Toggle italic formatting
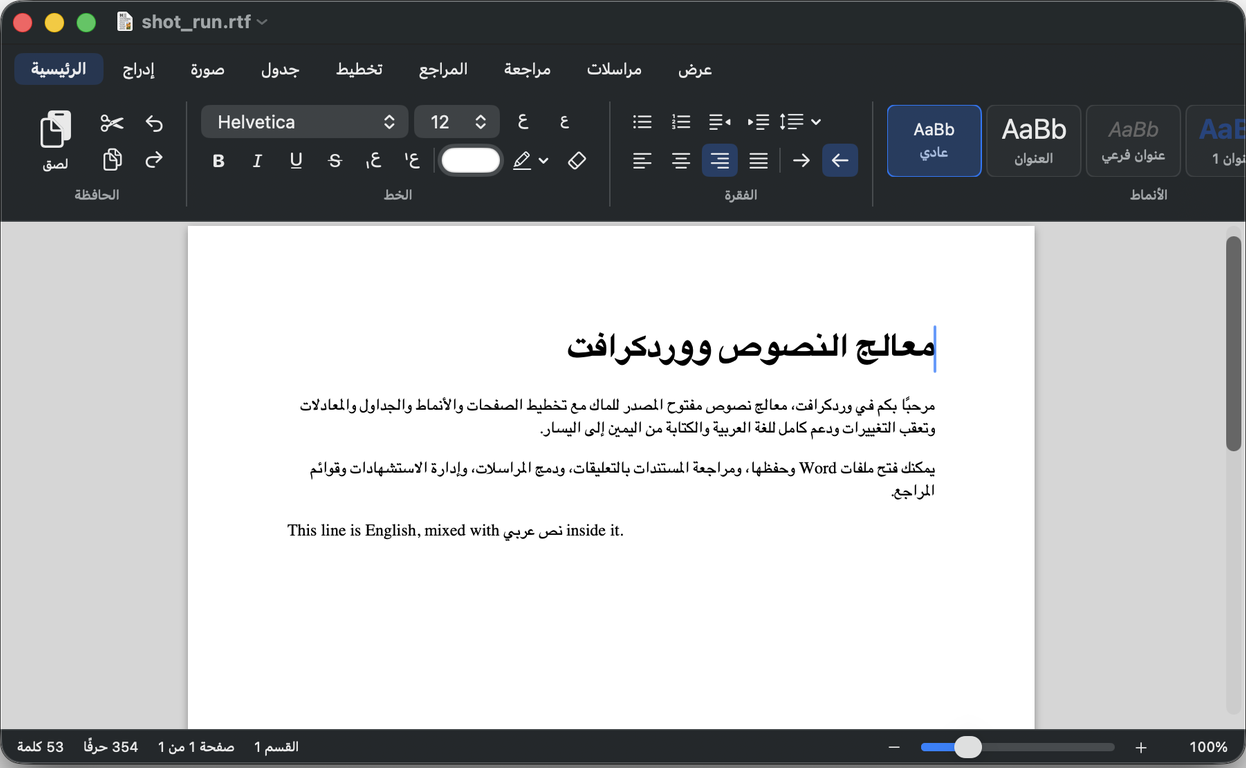Image resolution: width=1246 pixels, height=768 pixels. pyautogui.click(x=257, y=161)
